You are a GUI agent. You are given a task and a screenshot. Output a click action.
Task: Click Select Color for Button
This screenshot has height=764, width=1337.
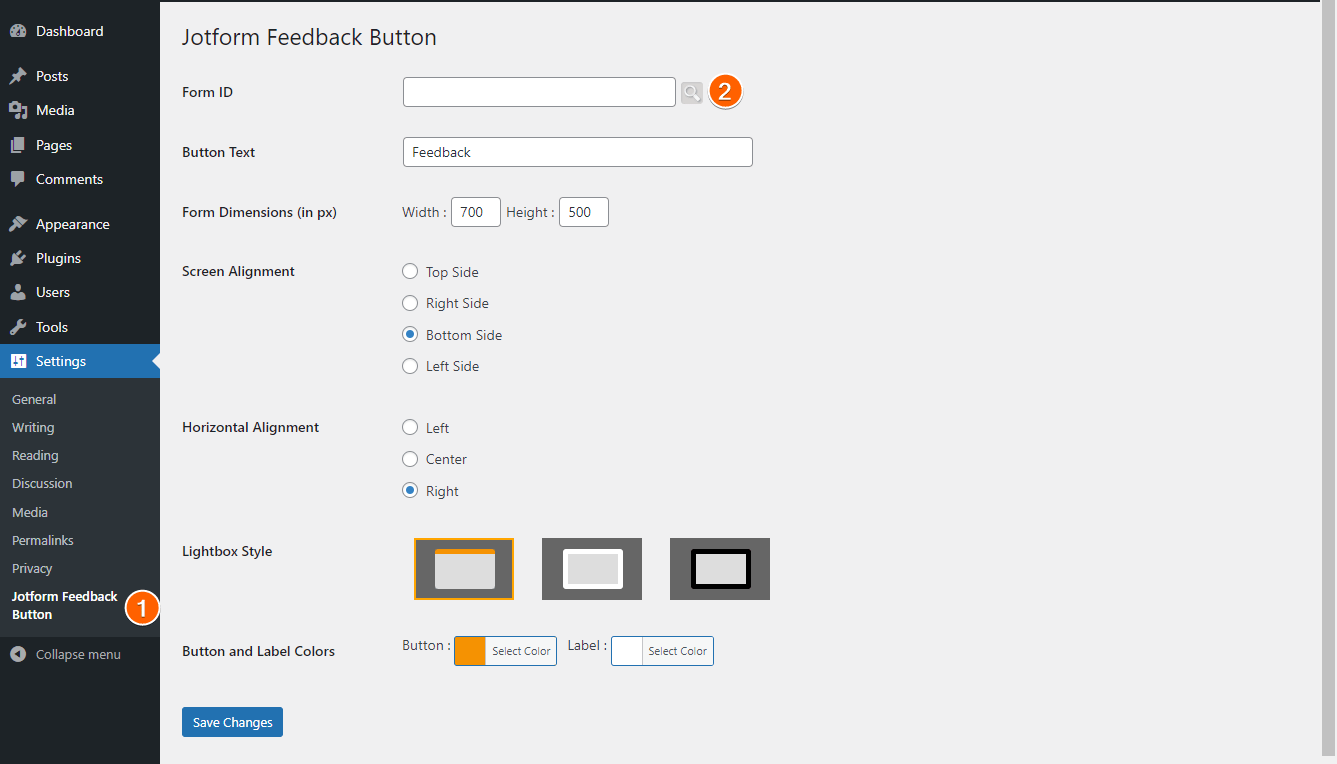(521, 651)
